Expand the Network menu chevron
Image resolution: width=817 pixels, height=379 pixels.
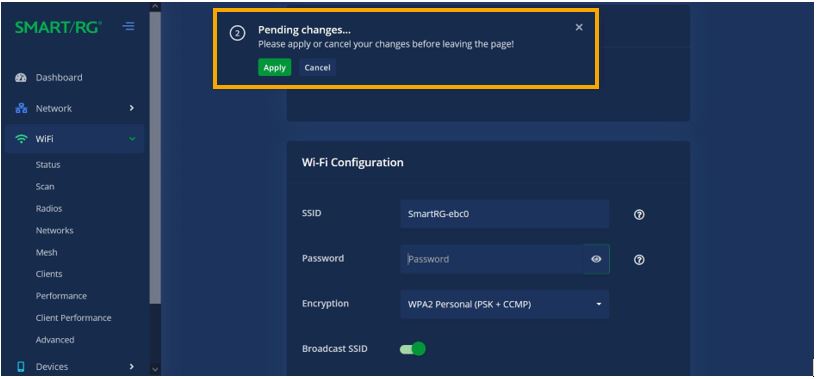131,108
